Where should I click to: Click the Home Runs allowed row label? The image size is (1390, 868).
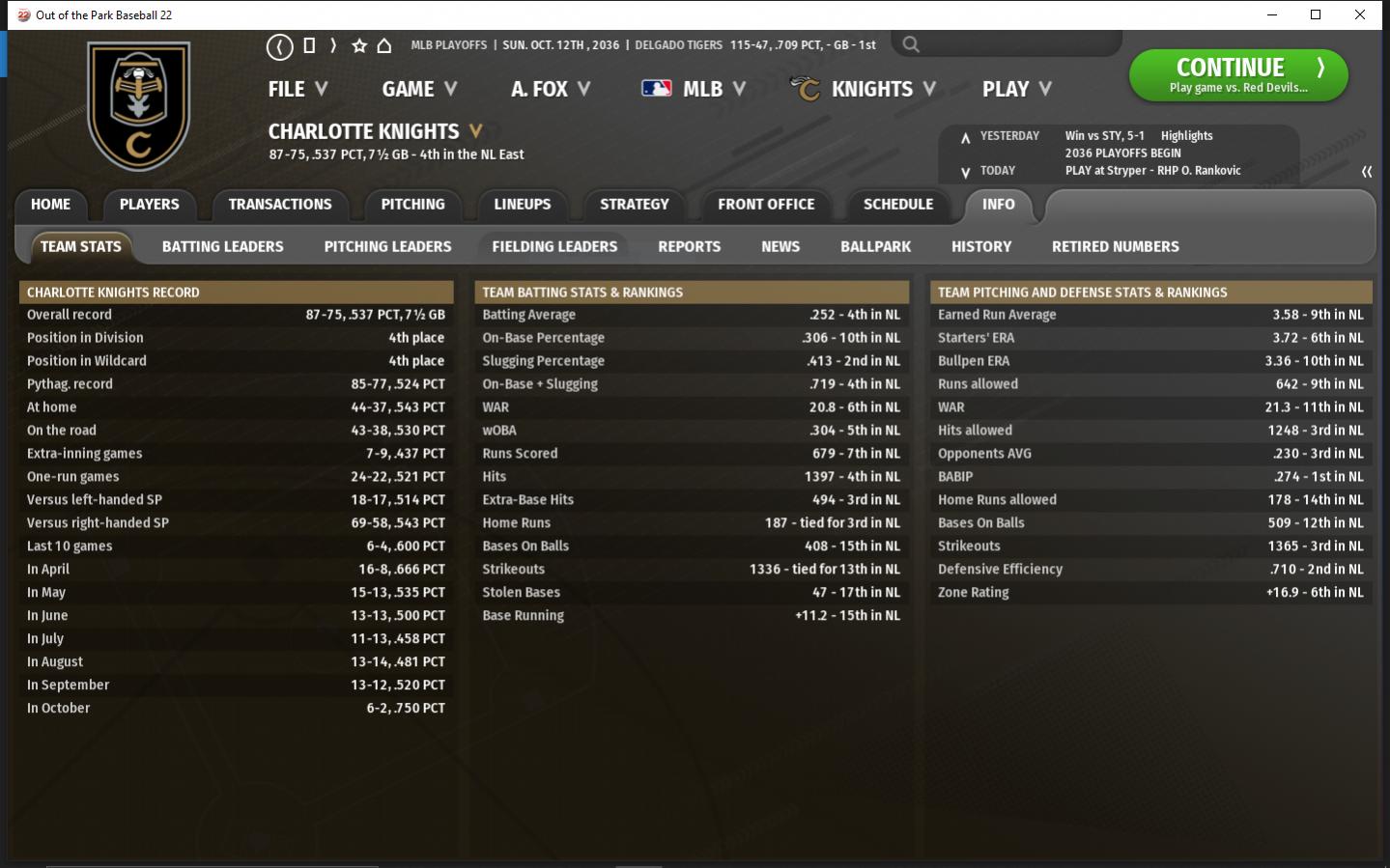click(x=997, y=500)
